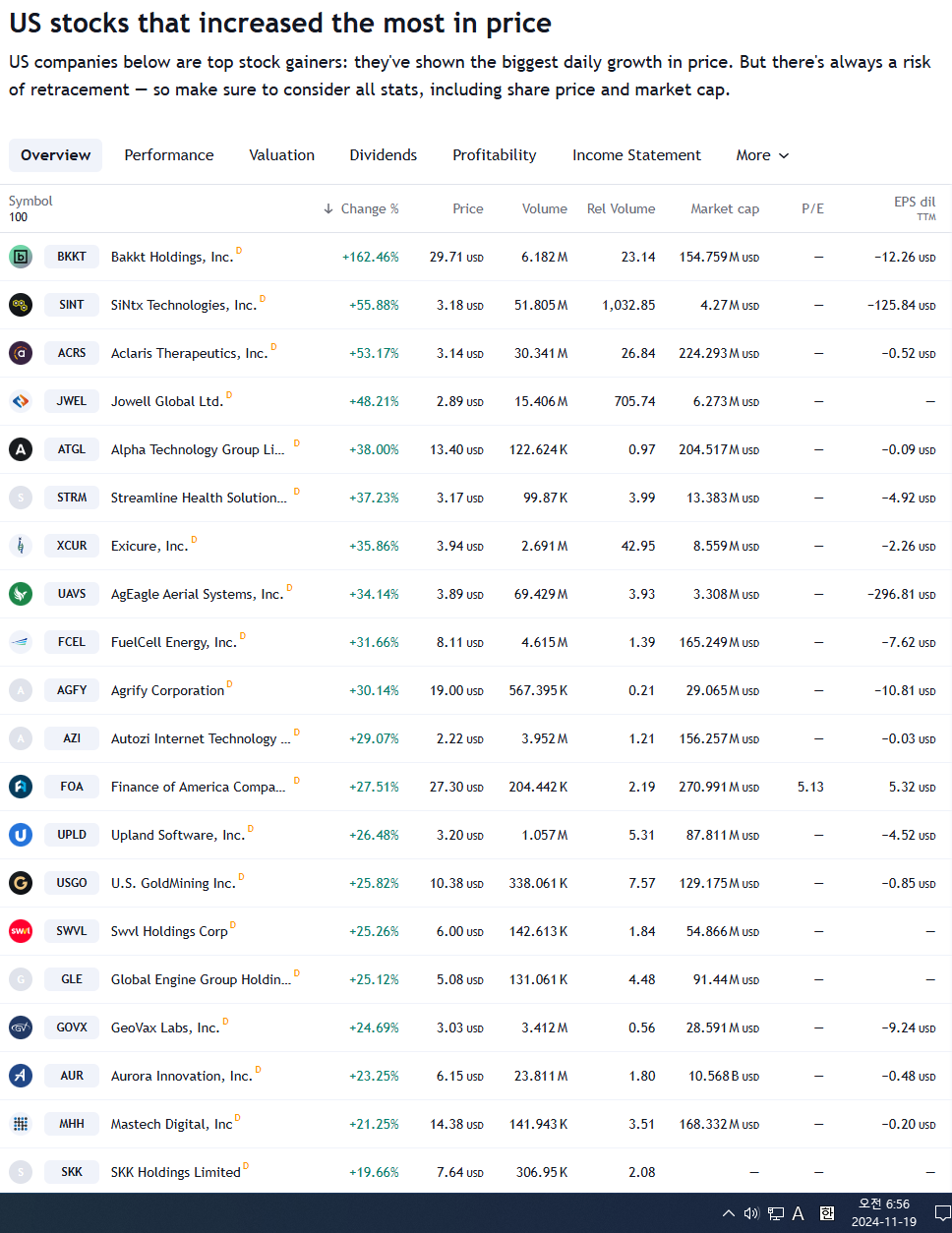This screenshot has width=952, height=1233.
Task: Click the SKK Holdings logo icon
Action: 21,1172
